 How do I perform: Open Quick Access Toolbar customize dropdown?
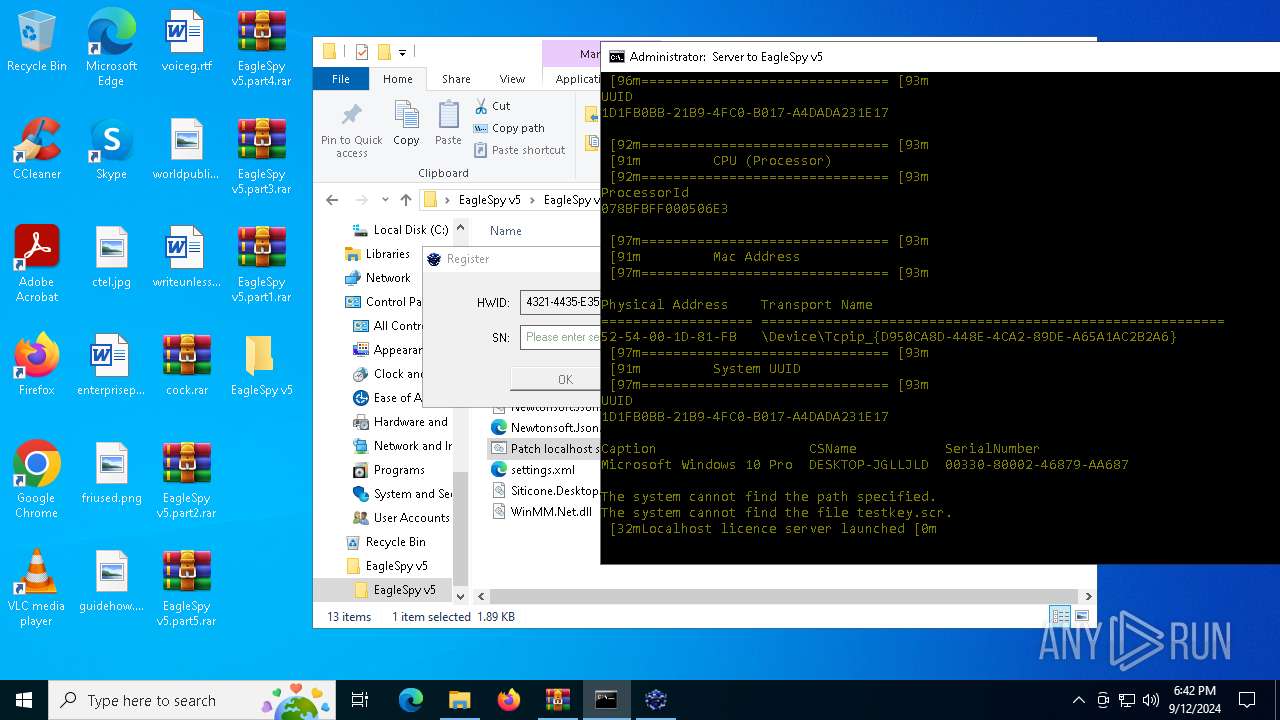[402, 52]
